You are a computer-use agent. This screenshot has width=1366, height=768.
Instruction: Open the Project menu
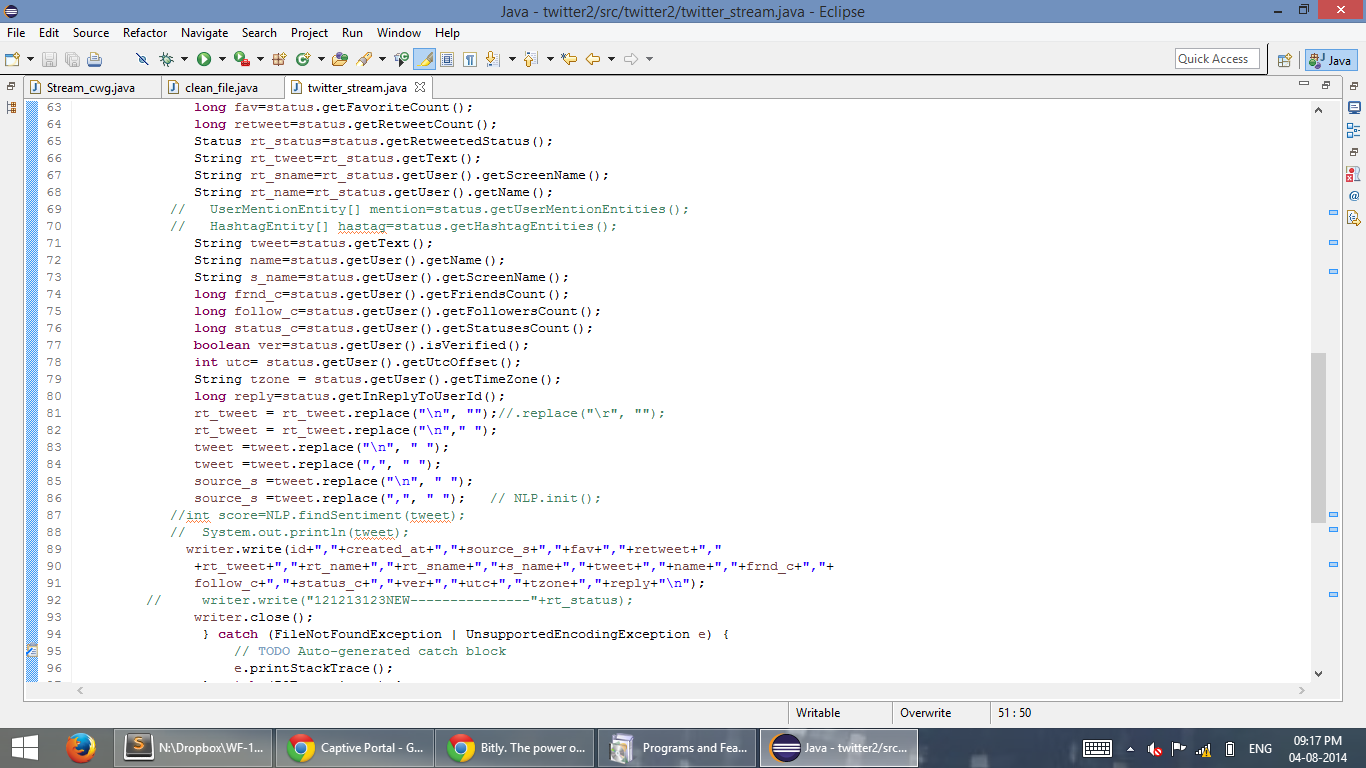[309, 33]
